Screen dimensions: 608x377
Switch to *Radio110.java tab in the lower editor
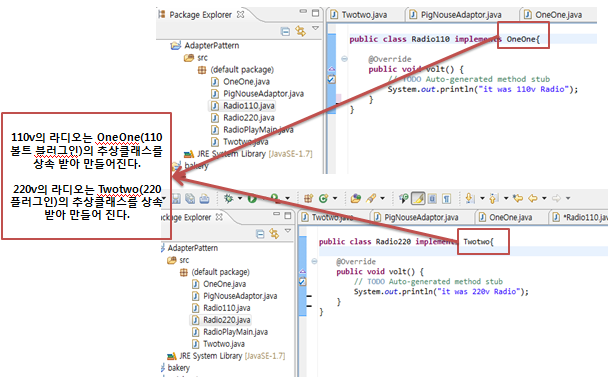[580, 217]
